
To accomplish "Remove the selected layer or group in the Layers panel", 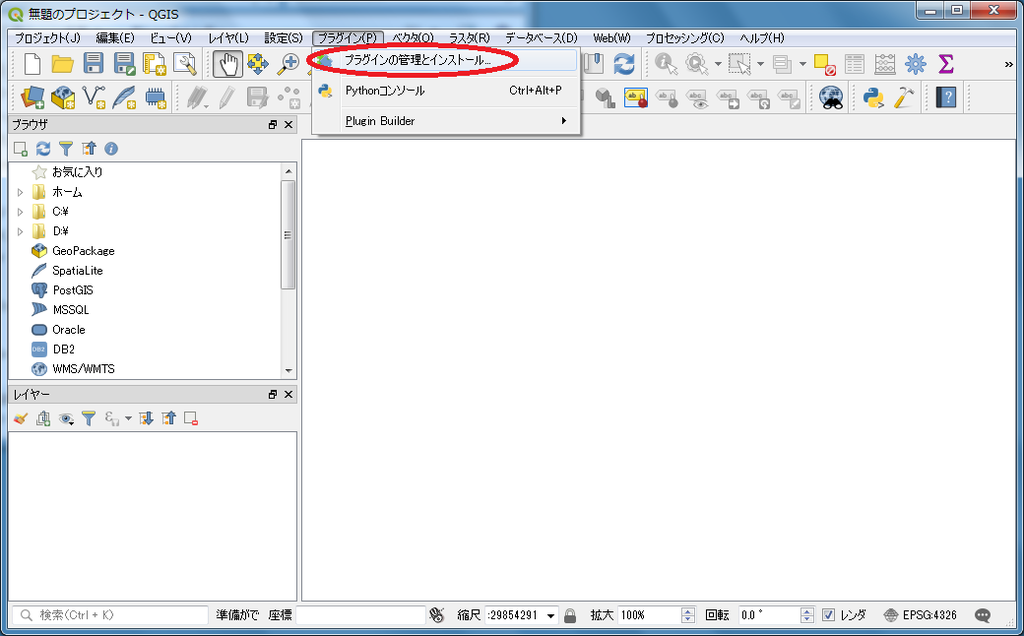I will [x=191, y=419].
